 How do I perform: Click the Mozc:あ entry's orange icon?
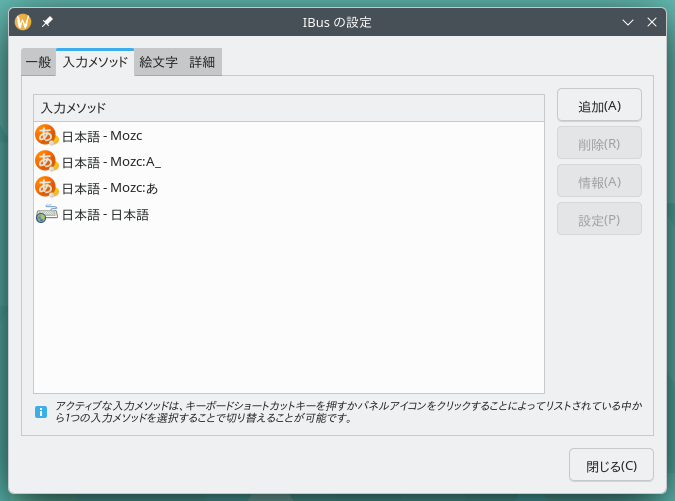(46, 187)
